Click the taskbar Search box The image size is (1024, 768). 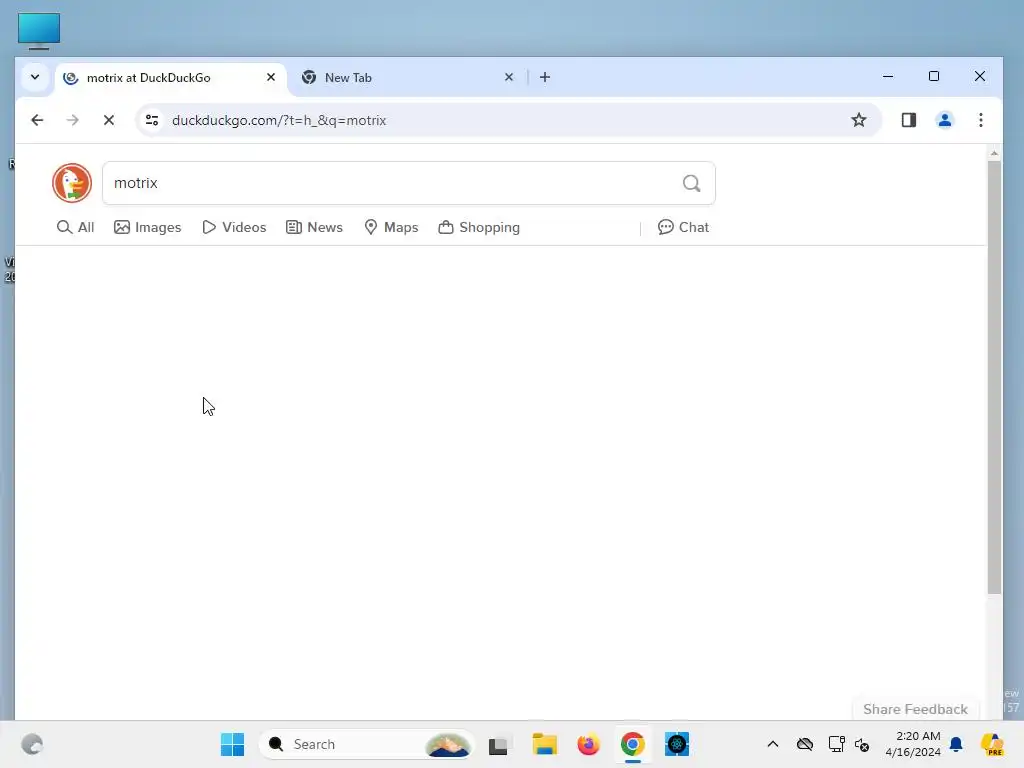(367, 744)
